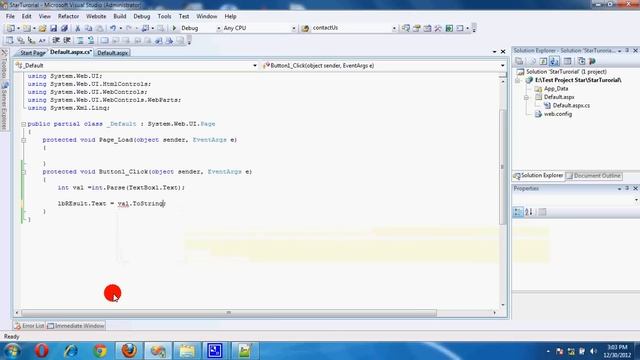Click the Start Page green icon in toolbar
Image resolution: width=640 pixels, height=360 pixels.
(x=449, y=28)
